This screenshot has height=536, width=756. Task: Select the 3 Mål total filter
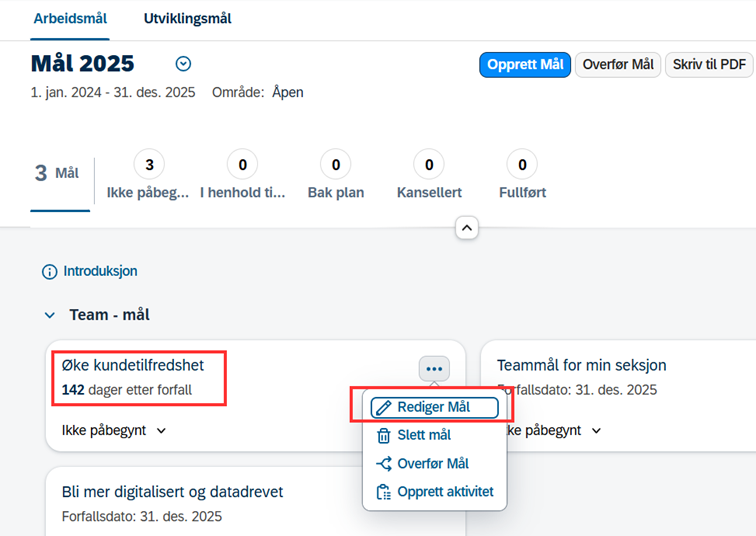57,173
